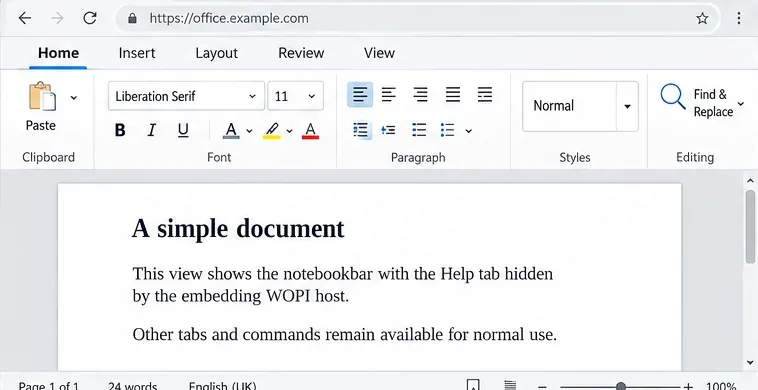Viewport: 758px width, 390px height.
Task: Open the Layout tab
Action: pyautogui.click(x=216, y=53)
